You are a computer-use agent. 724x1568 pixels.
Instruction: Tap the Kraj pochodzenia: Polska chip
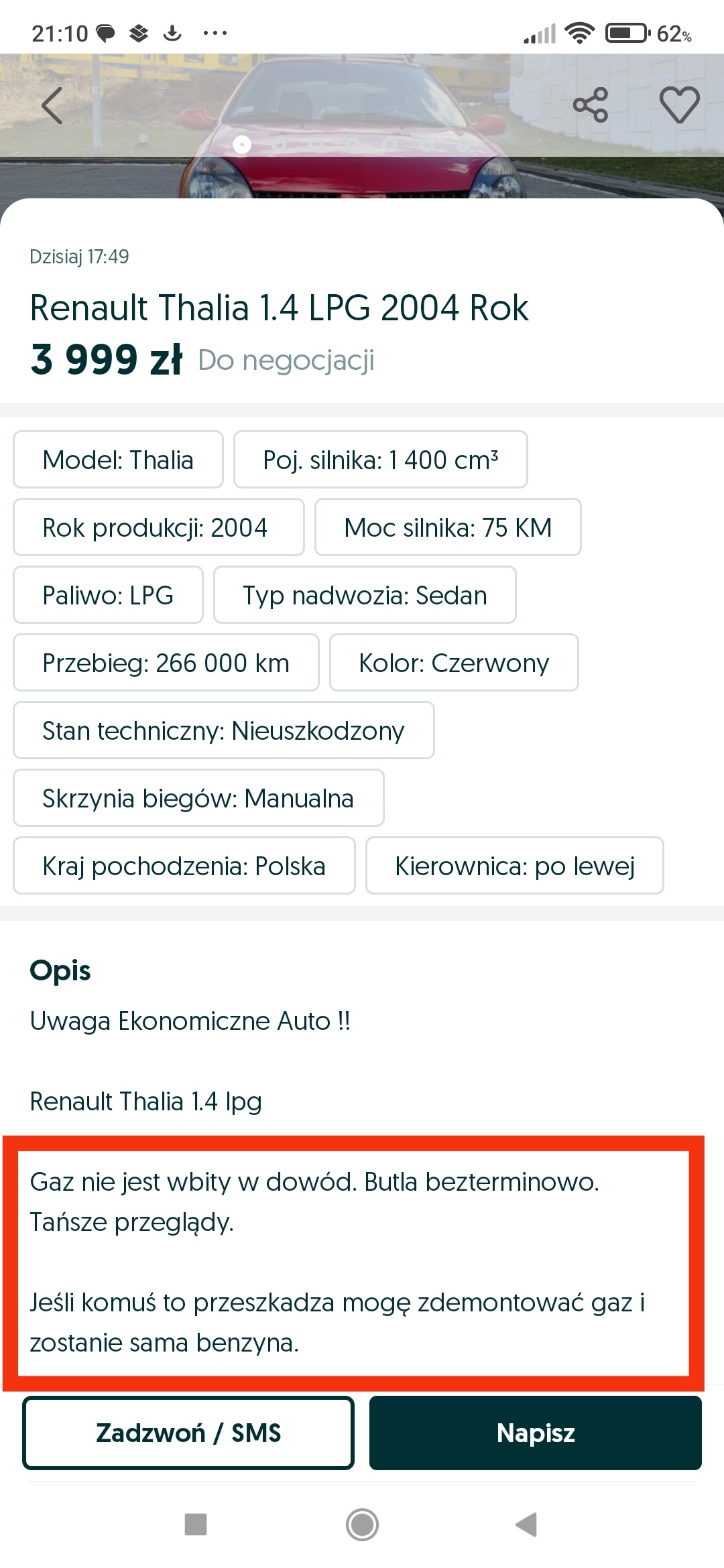click(184, 866)
